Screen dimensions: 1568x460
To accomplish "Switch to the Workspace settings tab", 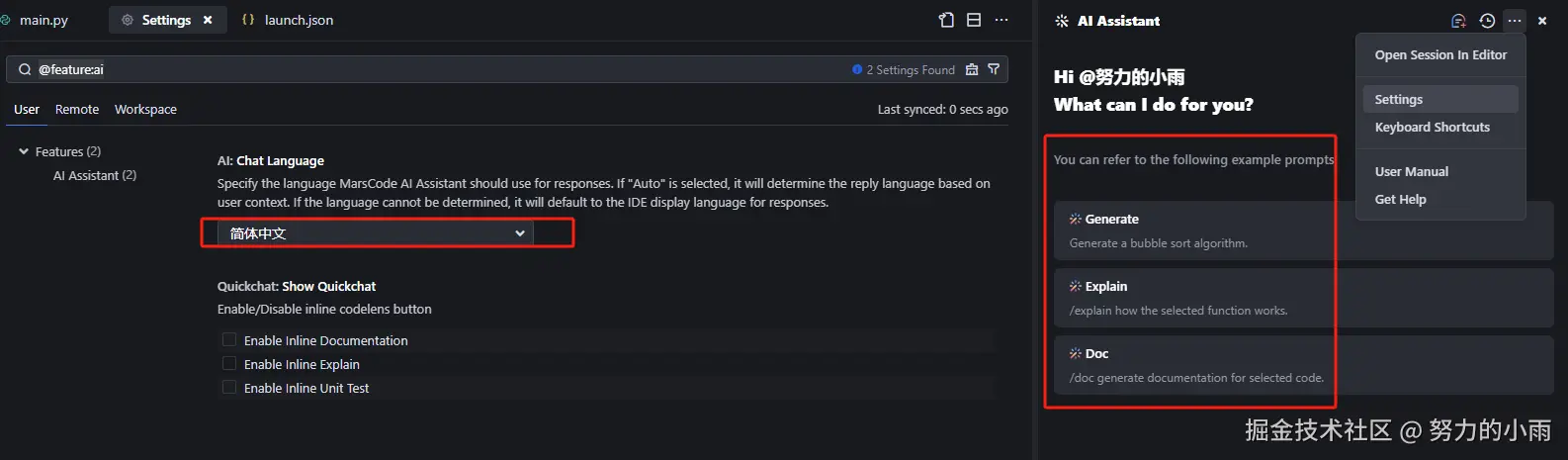I will click(145, 109).
